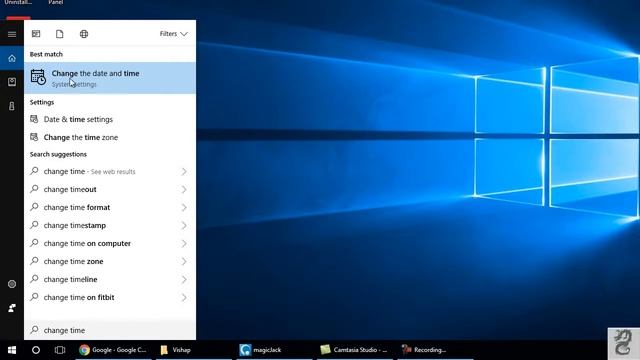Screen dimensions: 640x360
Task: Expand arrow next to 'change time format'
Action: [x=184, y=207]
